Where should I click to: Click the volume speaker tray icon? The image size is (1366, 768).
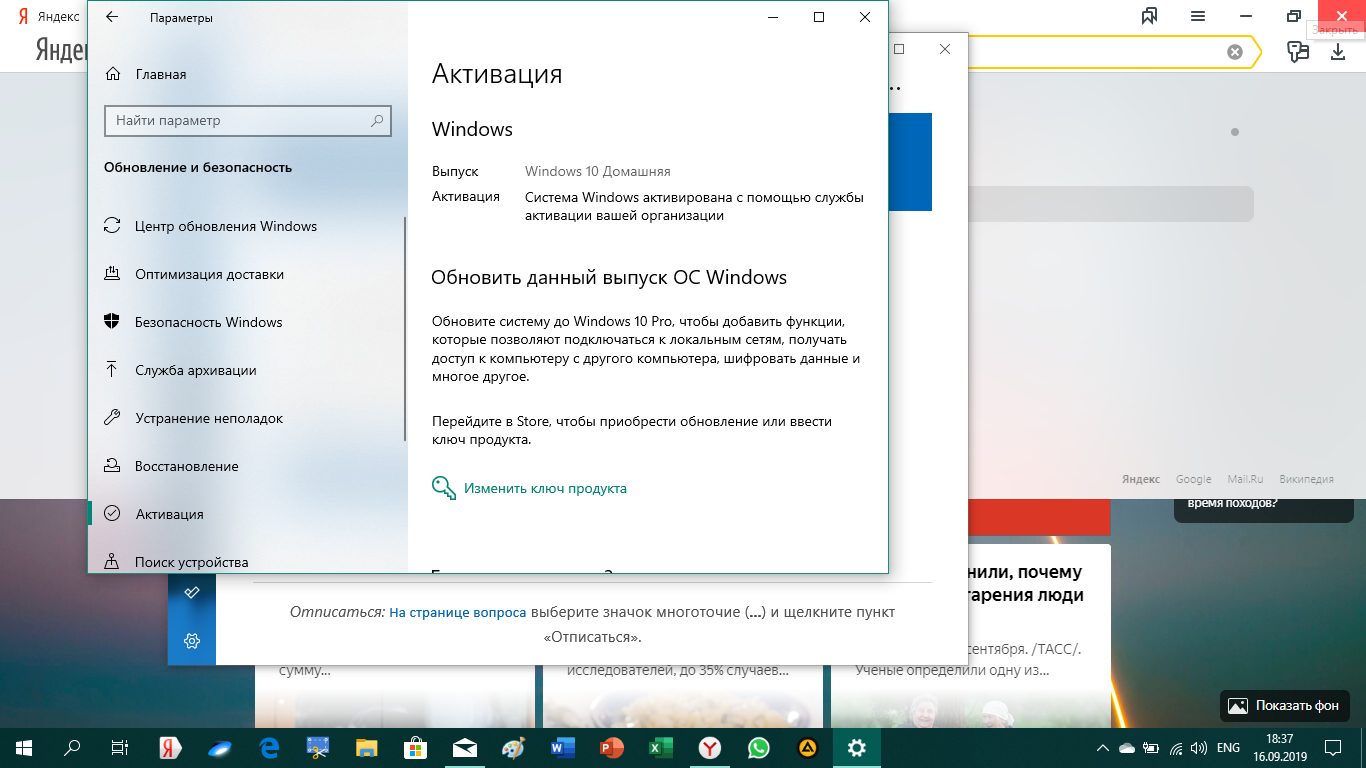click(1200, 747)
